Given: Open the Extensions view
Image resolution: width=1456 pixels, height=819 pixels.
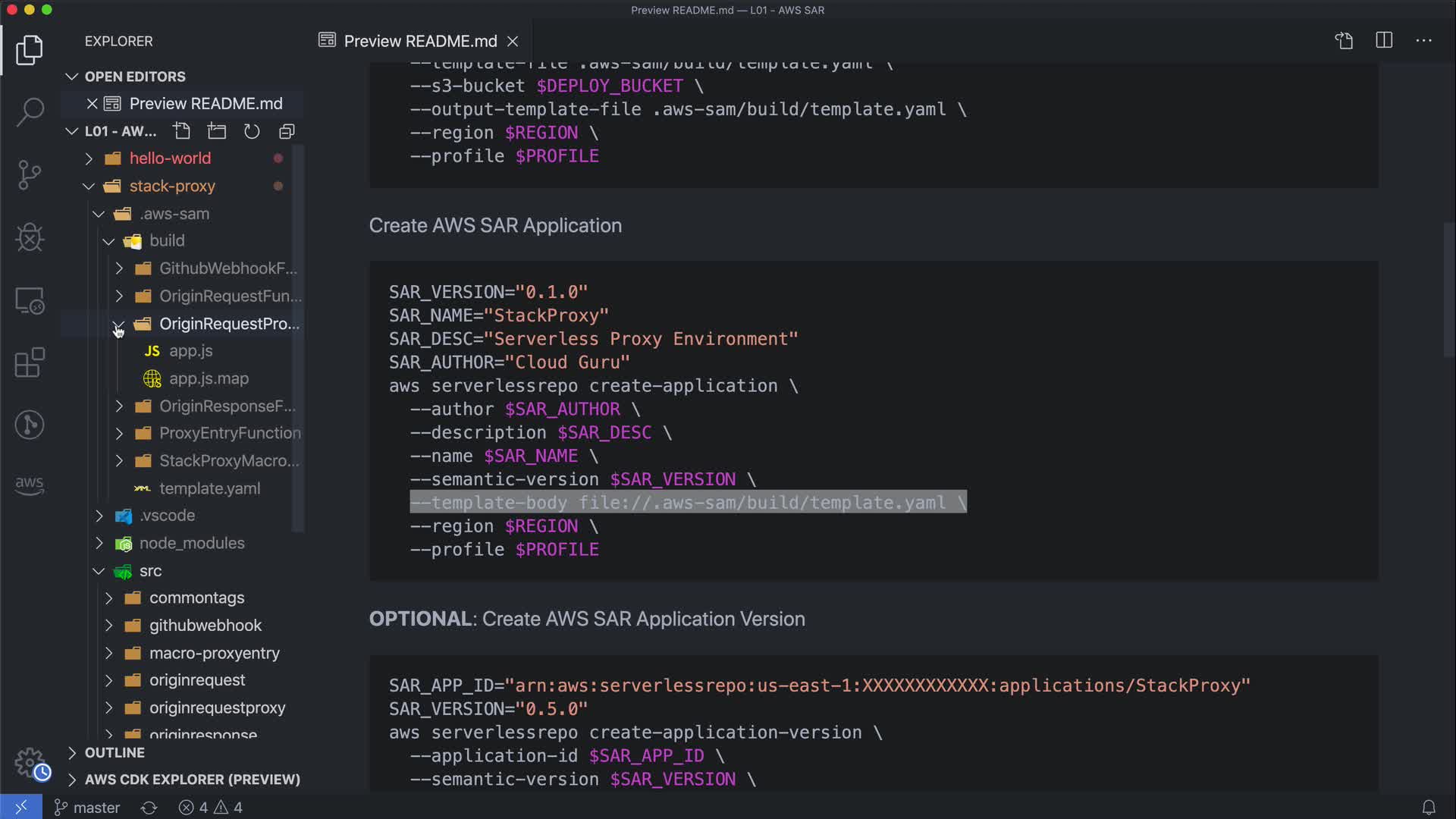Looking at the screenshot, I should 30,362.
